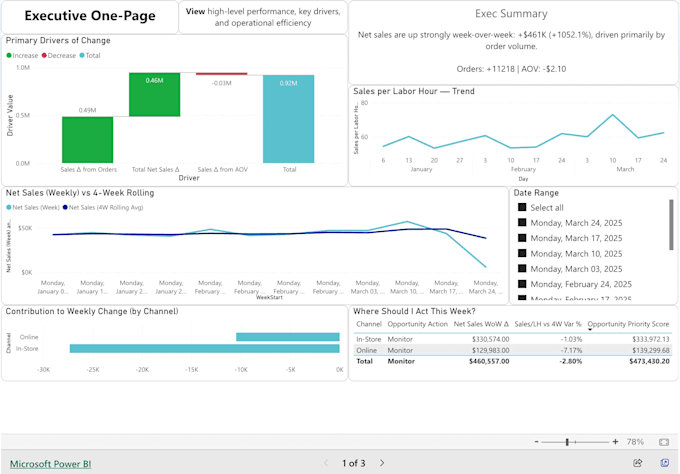Toggle Monday, March 10, 2025 checkbox
This screenshot has width=680, height=474.
pyautogui.click(x=522, y=253)
